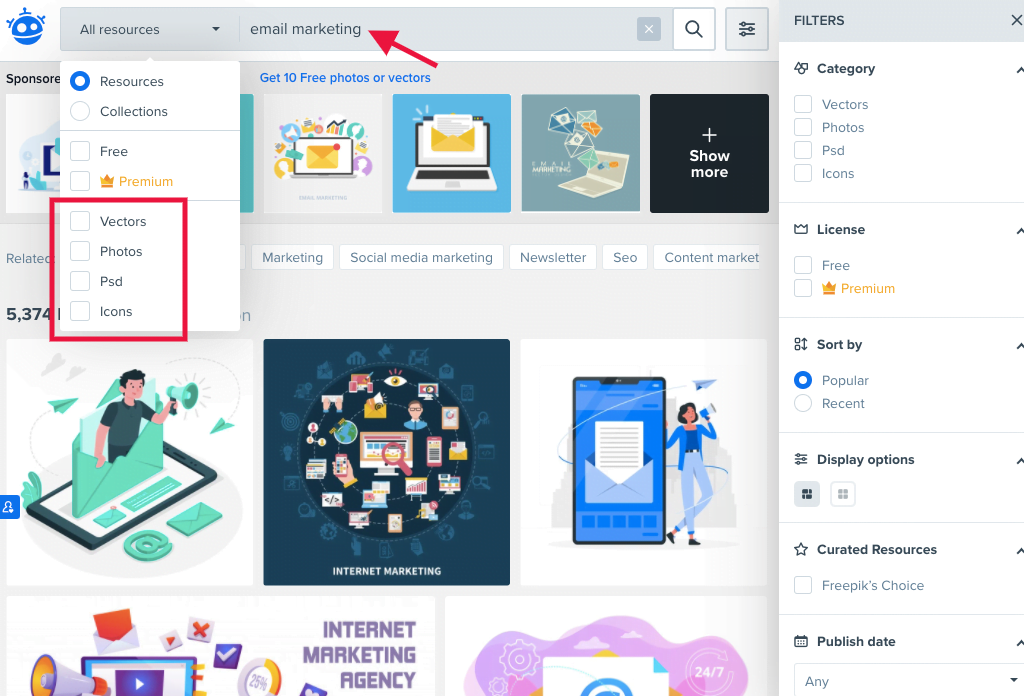Select uniform grid display option
This screenshot has height=696, width=1024.
(842, 494)
